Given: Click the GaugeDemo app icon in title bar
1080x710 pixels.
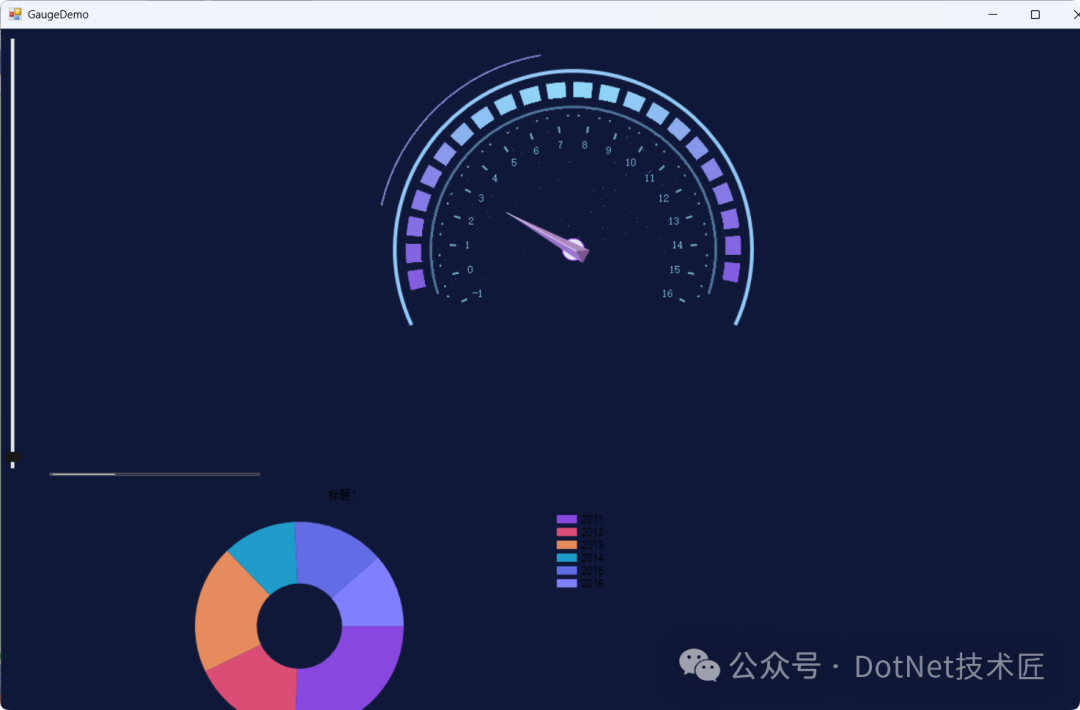Looking at the screenshot, I should [15, 14].
